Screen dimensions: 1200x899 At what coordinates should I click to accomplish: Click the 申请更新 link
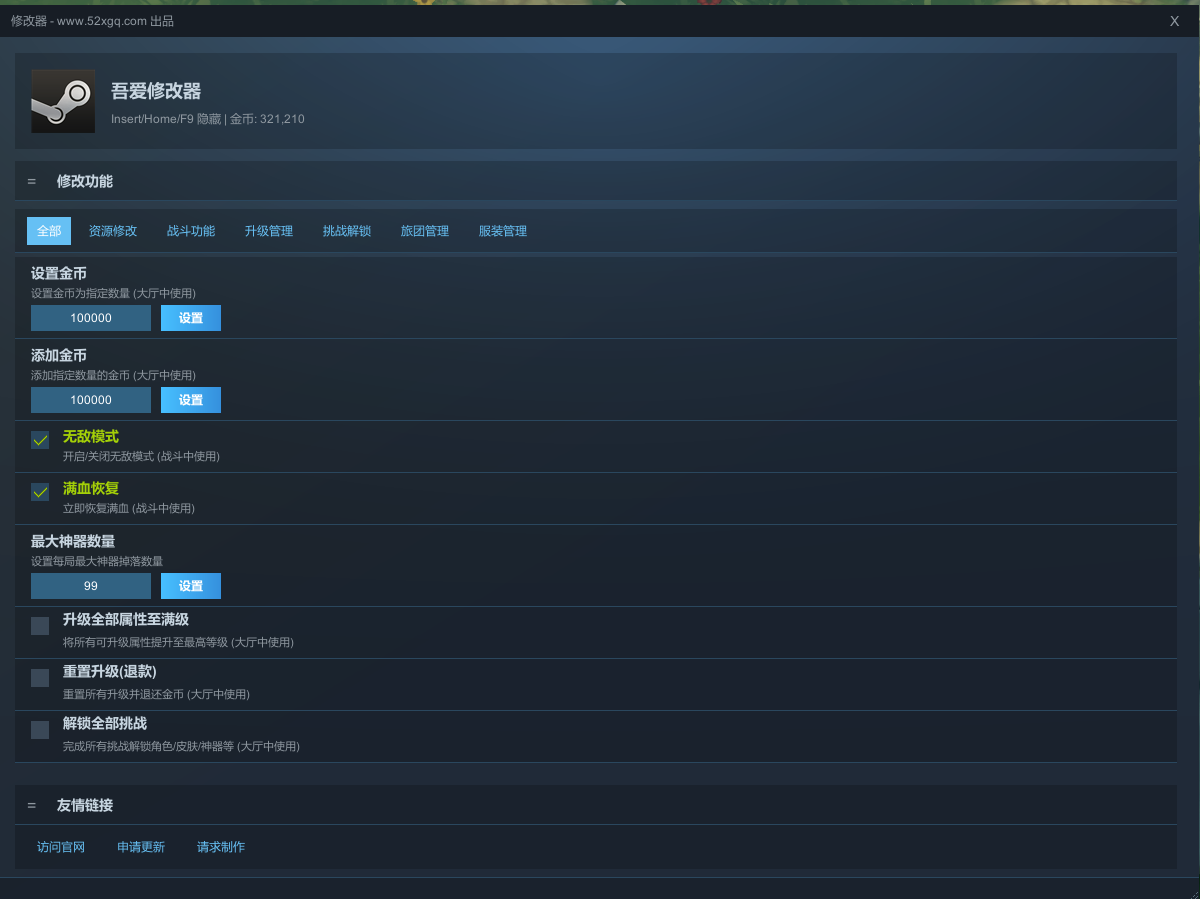(x=141, y=847)
